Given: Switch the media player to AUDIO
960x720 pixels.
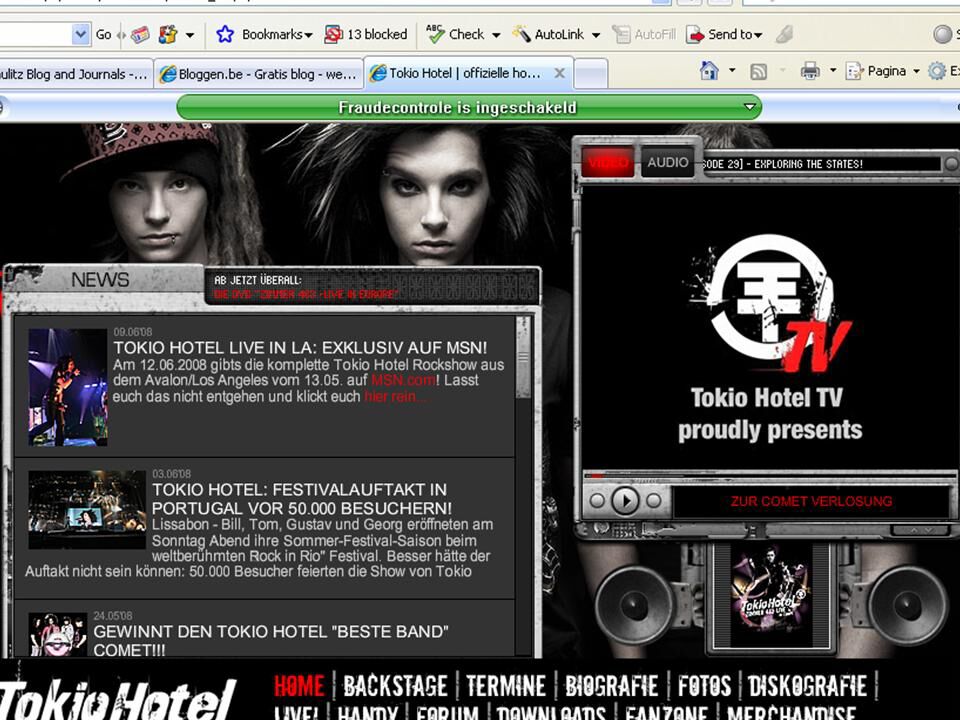Looking at the screenshot, I should (x=667, y=162).
